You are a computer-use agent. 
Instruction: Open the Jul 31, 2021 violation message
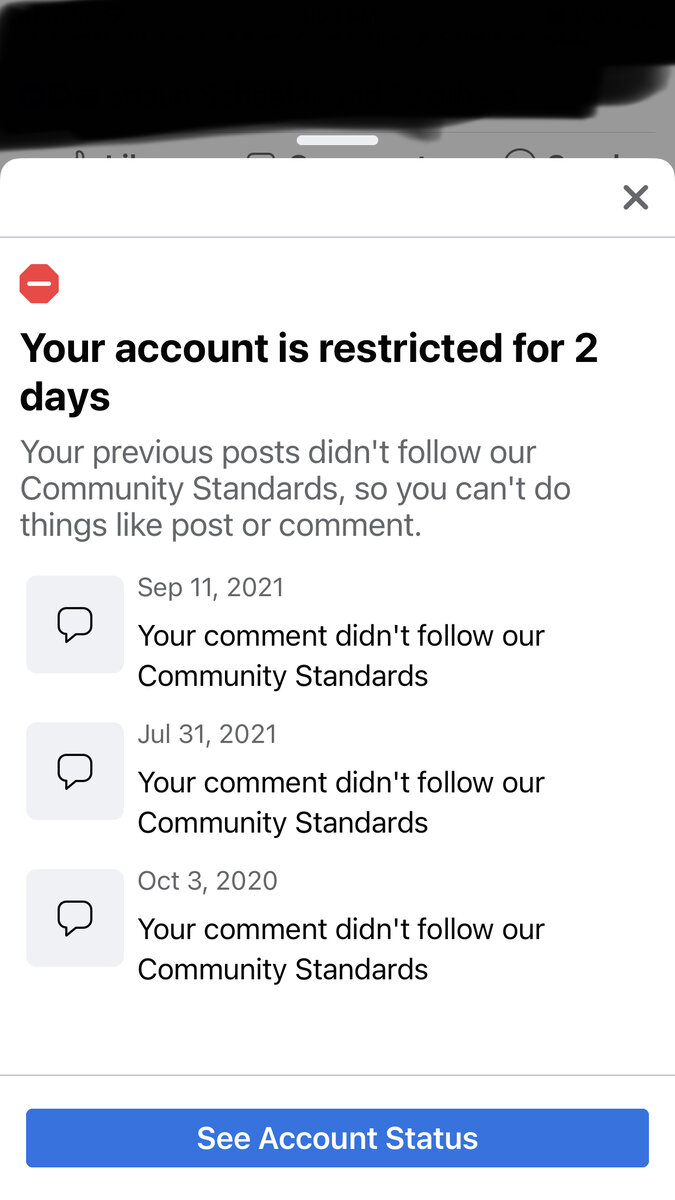pos(340,802)
